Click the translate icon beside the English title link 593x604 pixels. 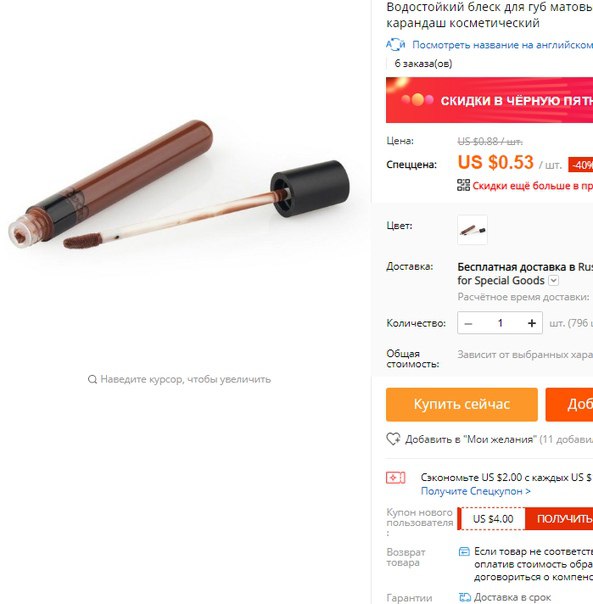[x=395, y=45]
